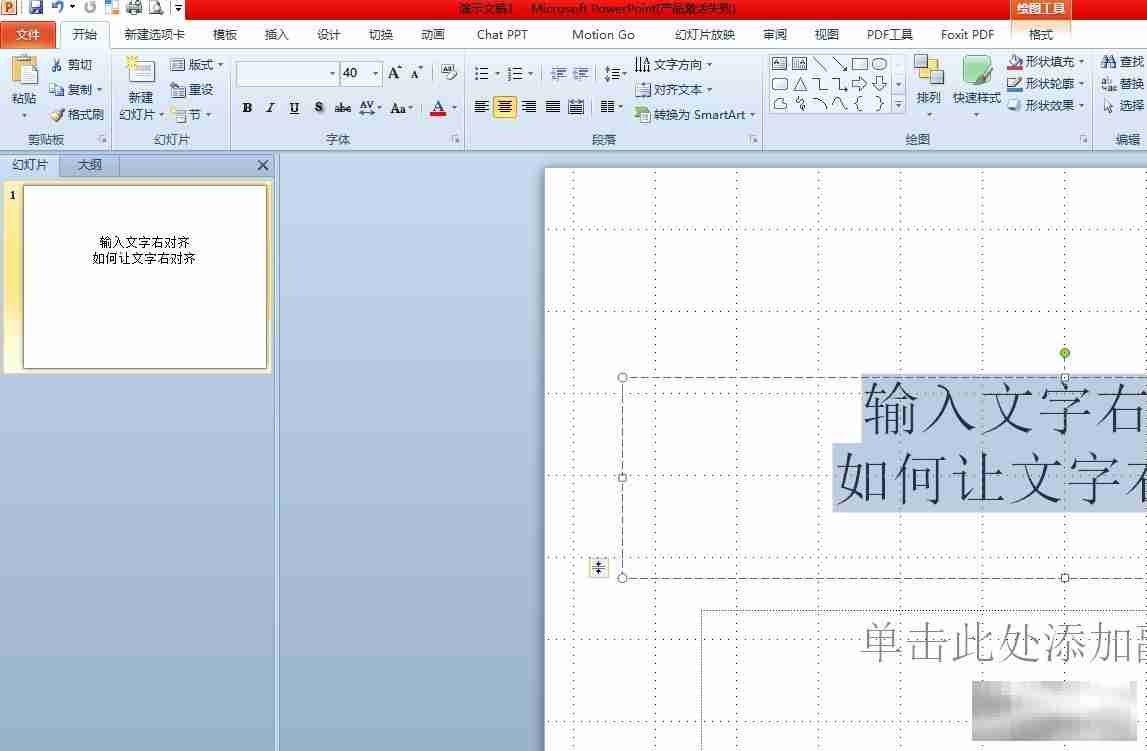Image resolution: width=1147 pixels, height=751 pixels.
Task: Click the Save icon in quick access toolbar
Action: coord(37,7)
